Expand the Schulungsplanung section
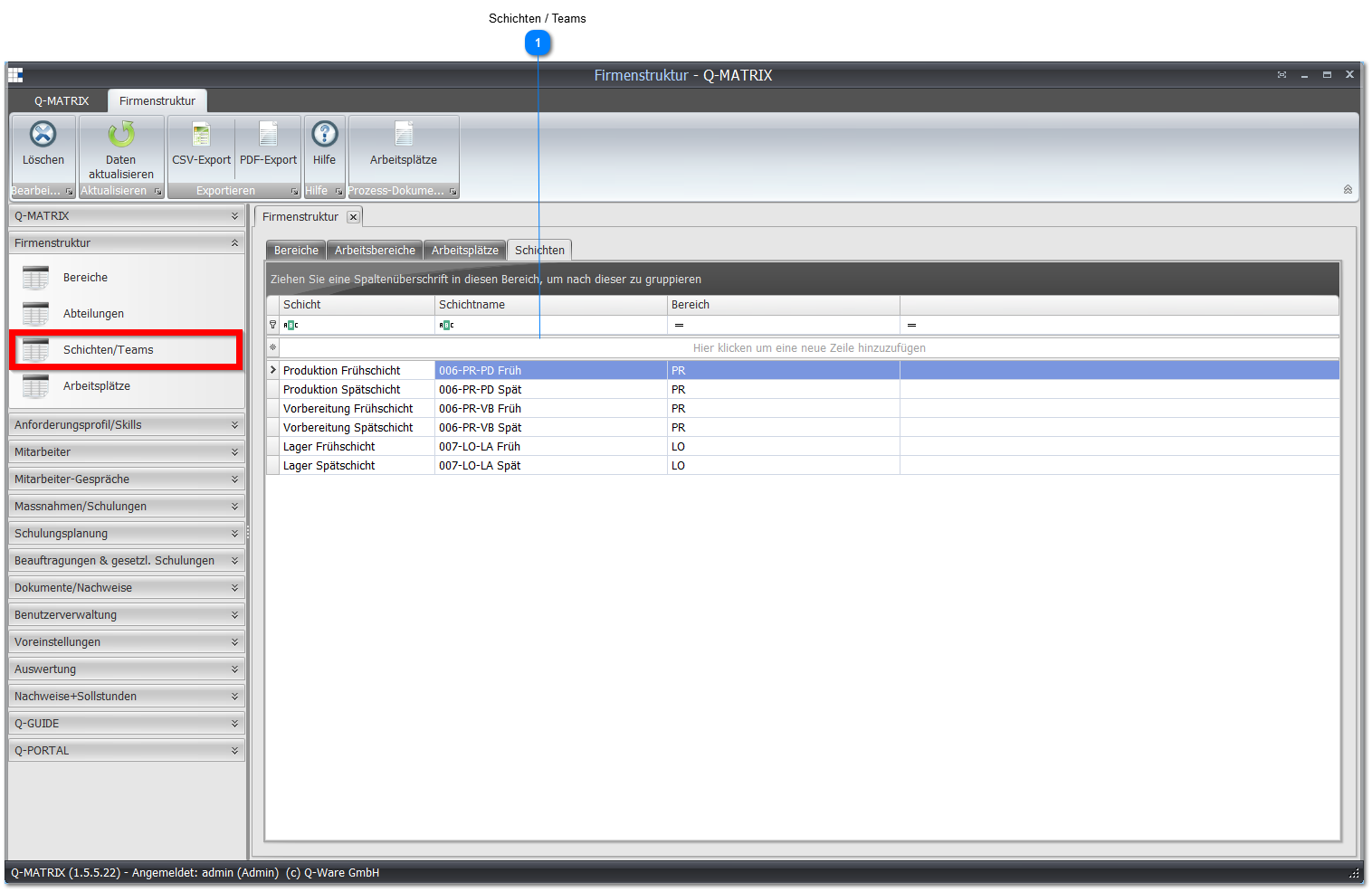The image size is (1372, 892). 127,533
